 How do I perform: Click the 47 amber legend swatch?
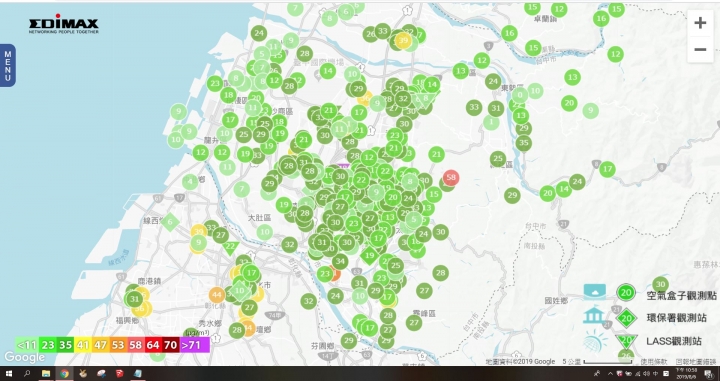100,345
